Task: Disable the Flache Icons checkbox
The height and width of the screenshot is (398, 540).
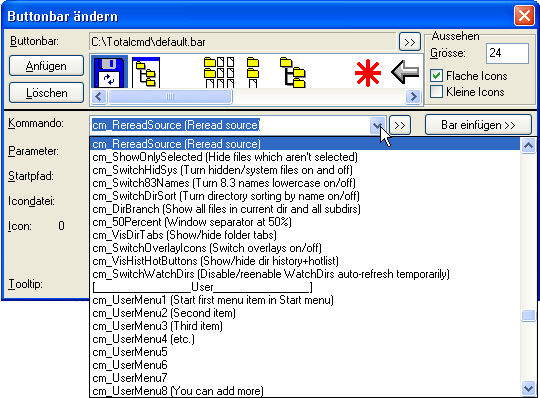Action: click(436, 76)
